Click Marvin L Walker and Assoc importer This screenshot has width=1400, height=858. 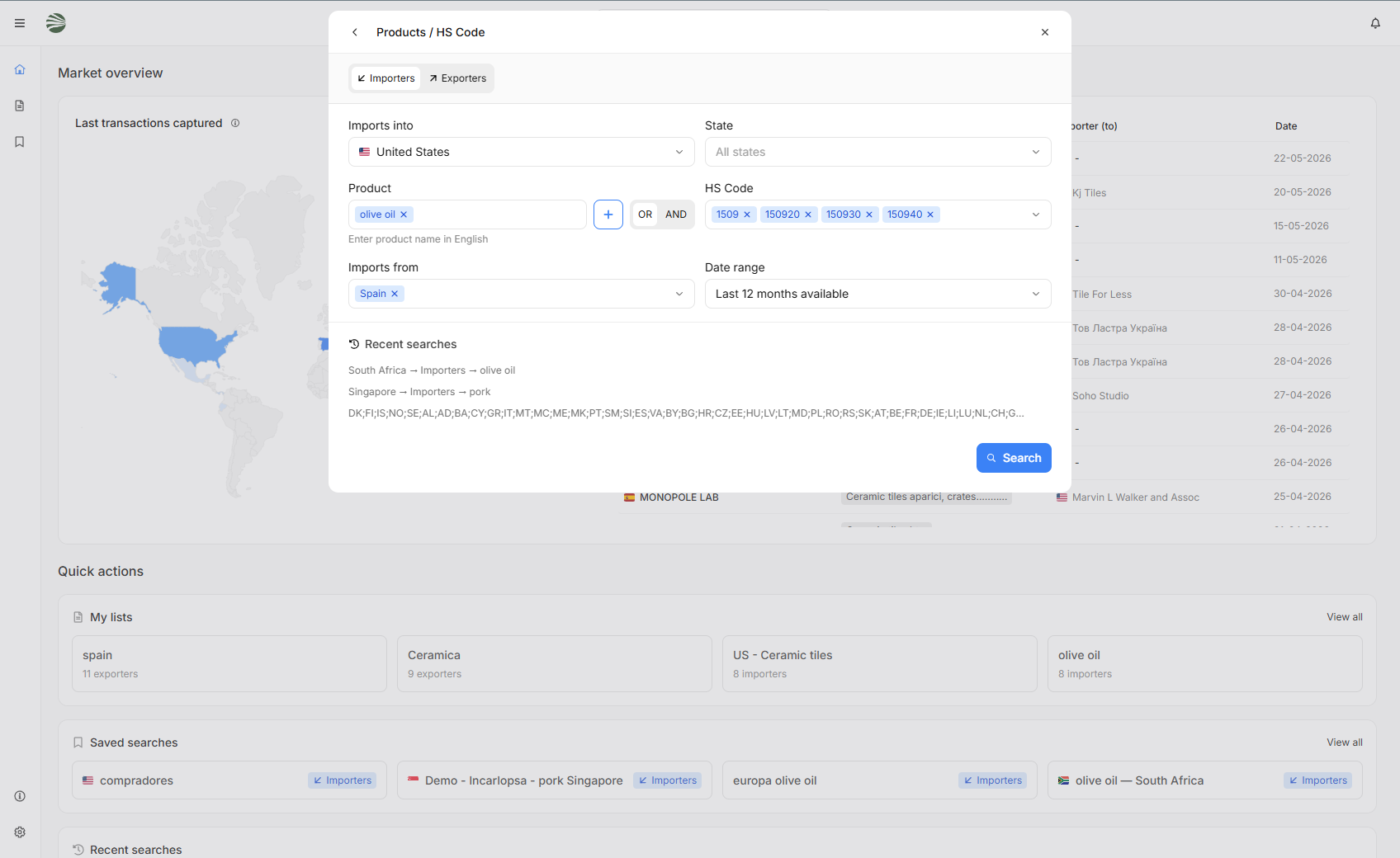click(1136, 497)
